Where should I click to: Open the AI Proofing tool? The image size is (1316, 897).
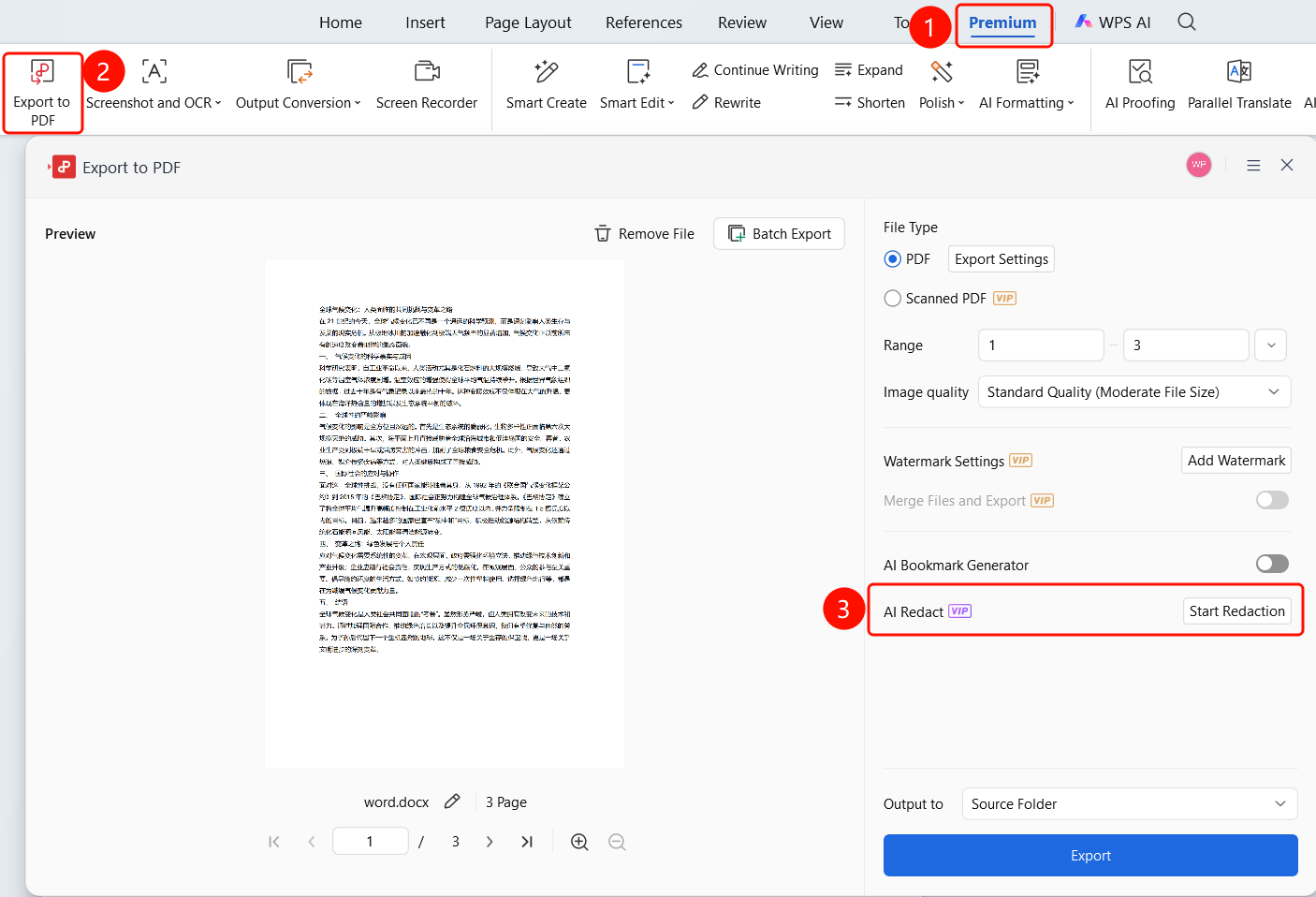tap(1140, 85)
